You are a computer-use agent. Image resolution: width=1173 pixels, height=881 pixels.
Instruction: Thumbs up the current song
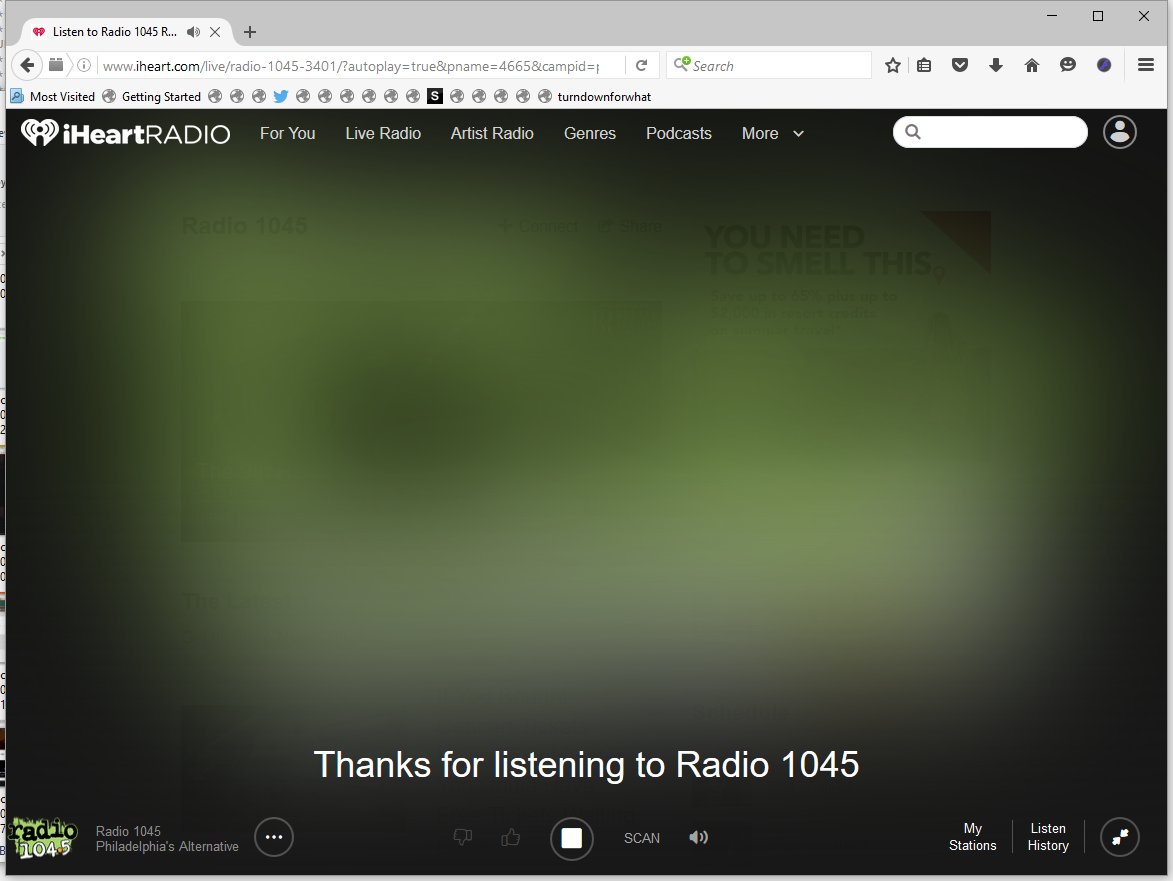pos(511,837)
